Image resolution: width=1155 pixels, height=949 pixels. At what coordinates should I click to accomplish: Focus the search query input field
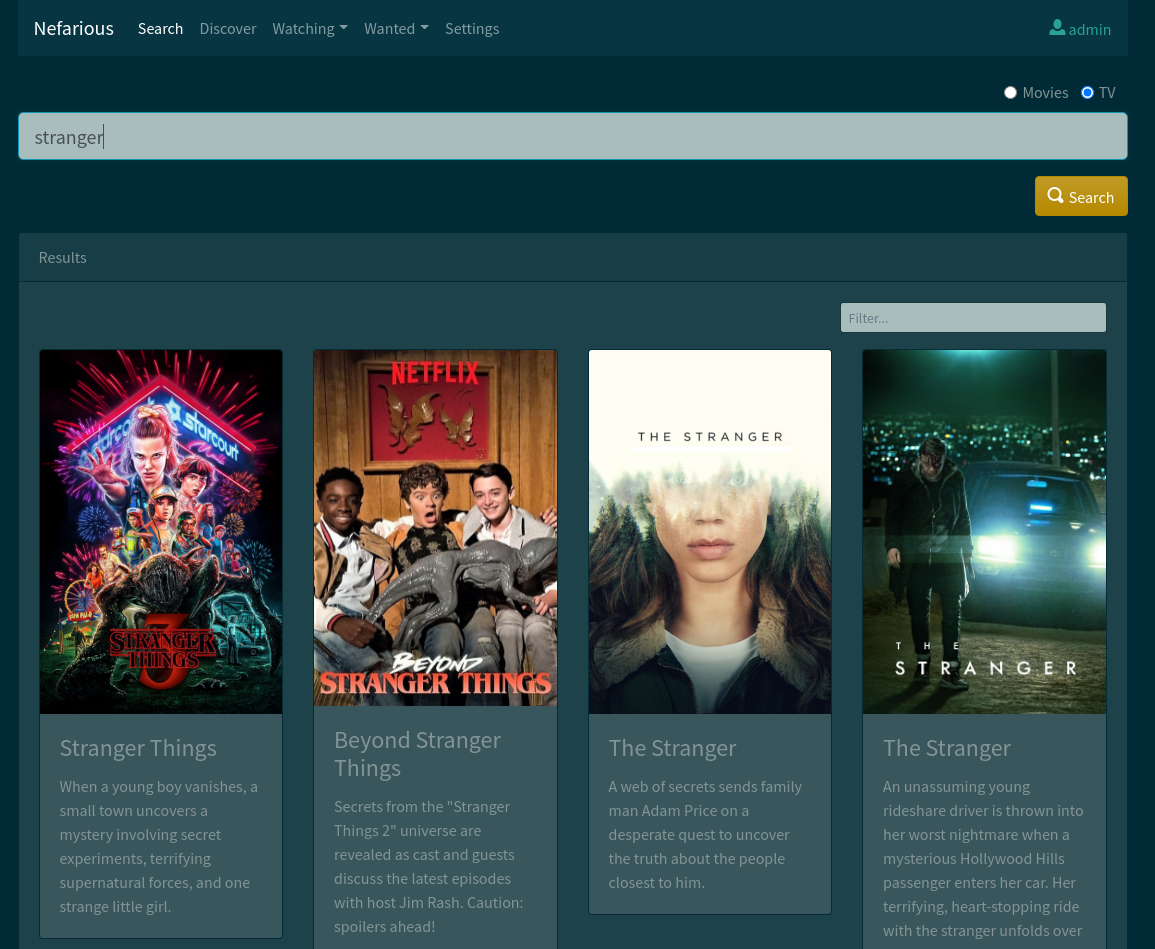(572, 136)
